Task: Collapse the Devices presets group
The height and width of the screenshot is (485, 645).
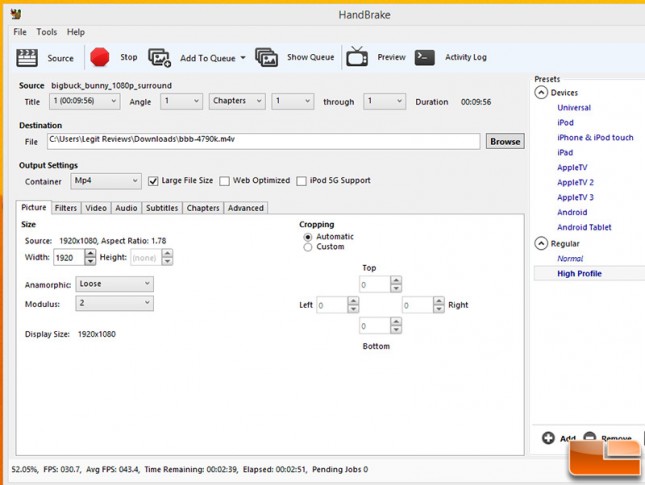Action: pyautogui.click(x=541, y=92)
